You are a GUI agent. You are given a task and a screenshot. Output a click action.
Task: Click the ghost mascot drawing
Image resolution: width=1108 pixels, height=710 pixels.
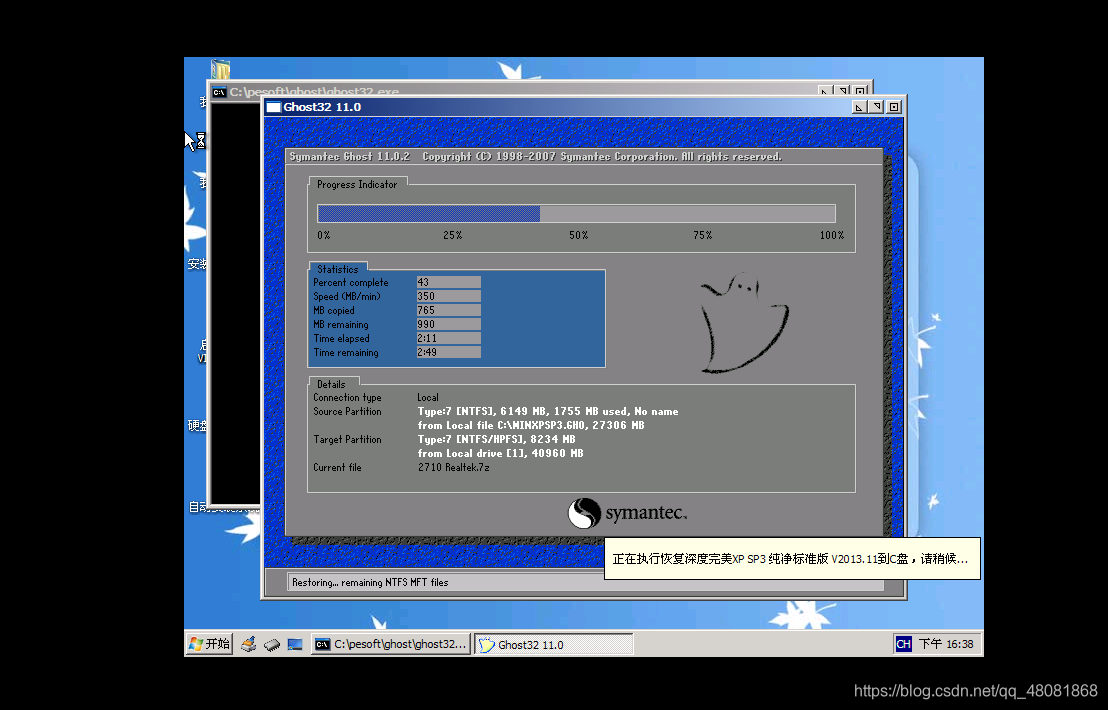click(743, 323)
